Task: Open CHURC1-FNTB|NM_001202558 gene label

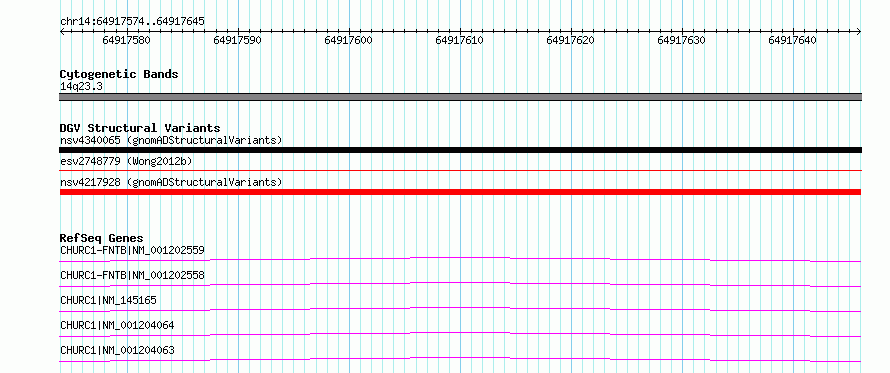Action: (132, 275)
